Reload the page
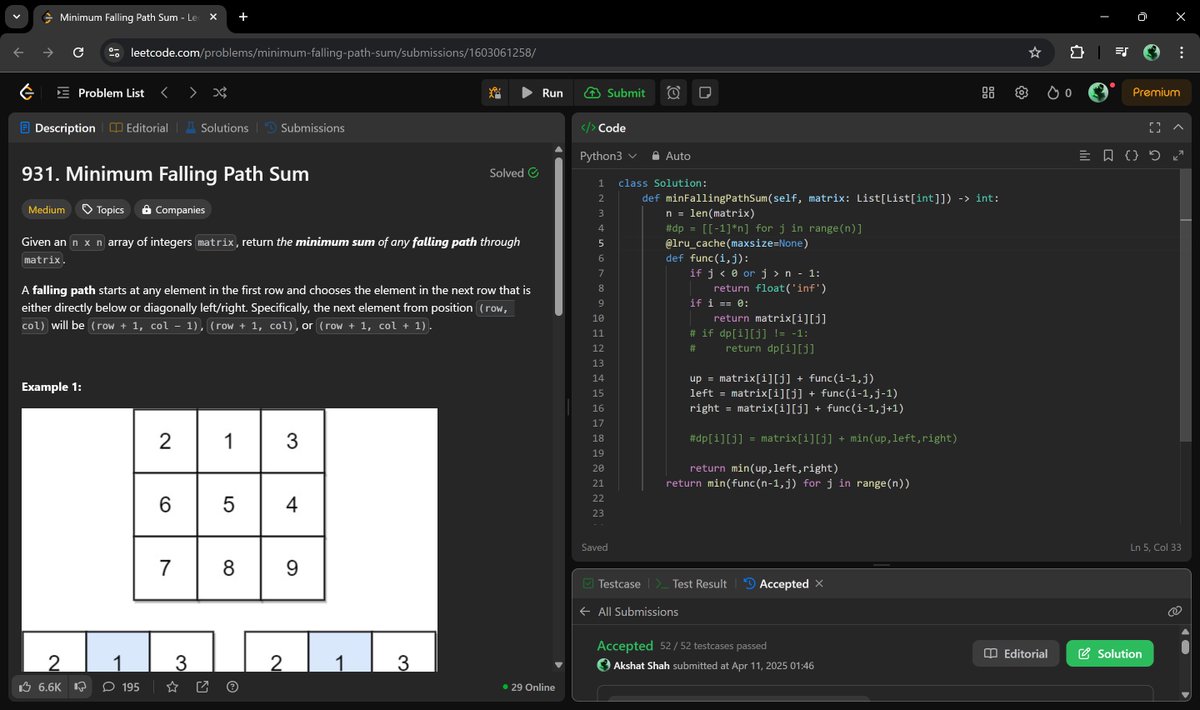Viewport: 1200px width, 710px height. click(x=79, y=52)
